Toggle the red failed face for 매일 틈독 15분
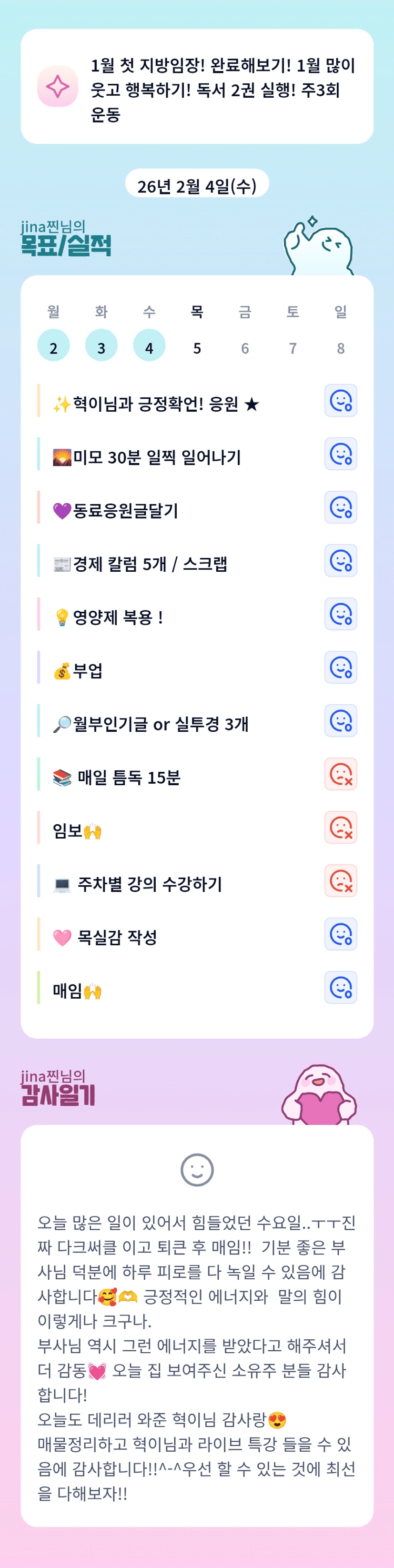Image resolution: width=394 pixels, height=1568 pixels. tap(341, 774)
